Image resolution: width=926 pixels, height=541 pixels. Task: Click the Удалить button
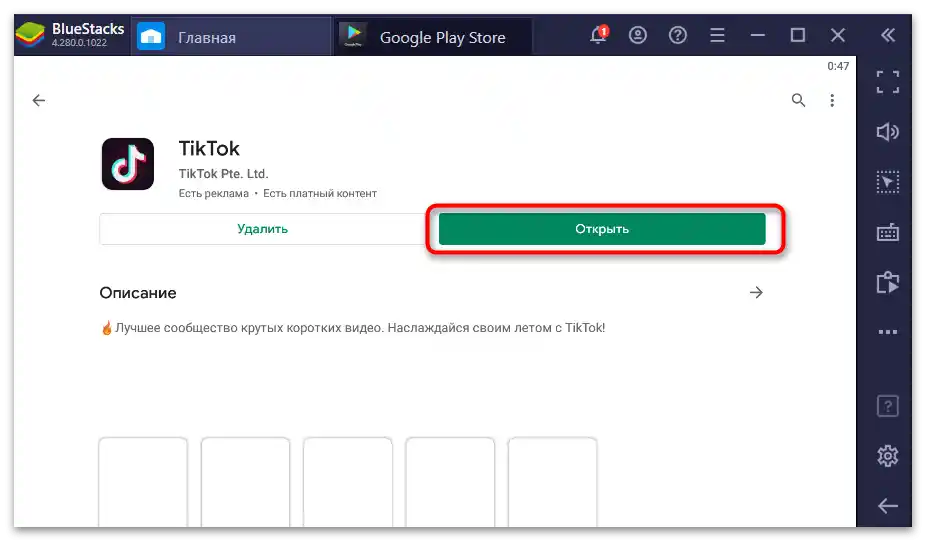263,229
